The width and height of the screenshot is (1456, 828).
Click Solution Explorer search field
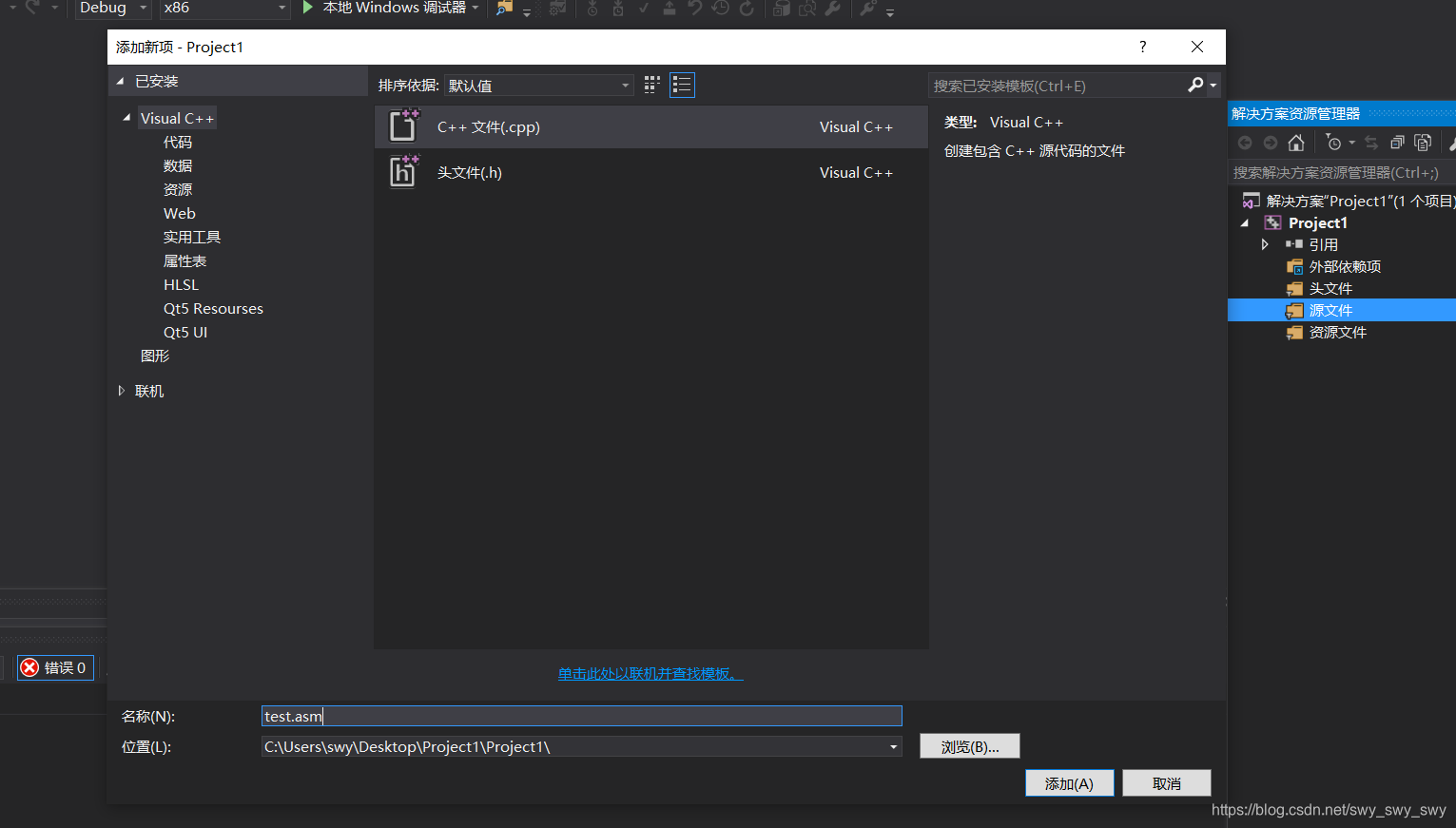click(1341, 172)
